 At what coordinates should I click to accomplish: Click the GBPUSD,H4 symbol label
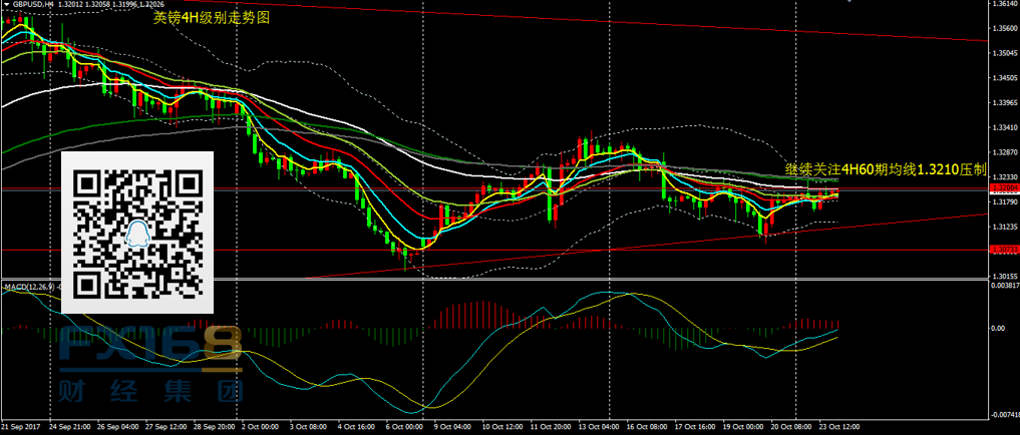coord(32,5)
